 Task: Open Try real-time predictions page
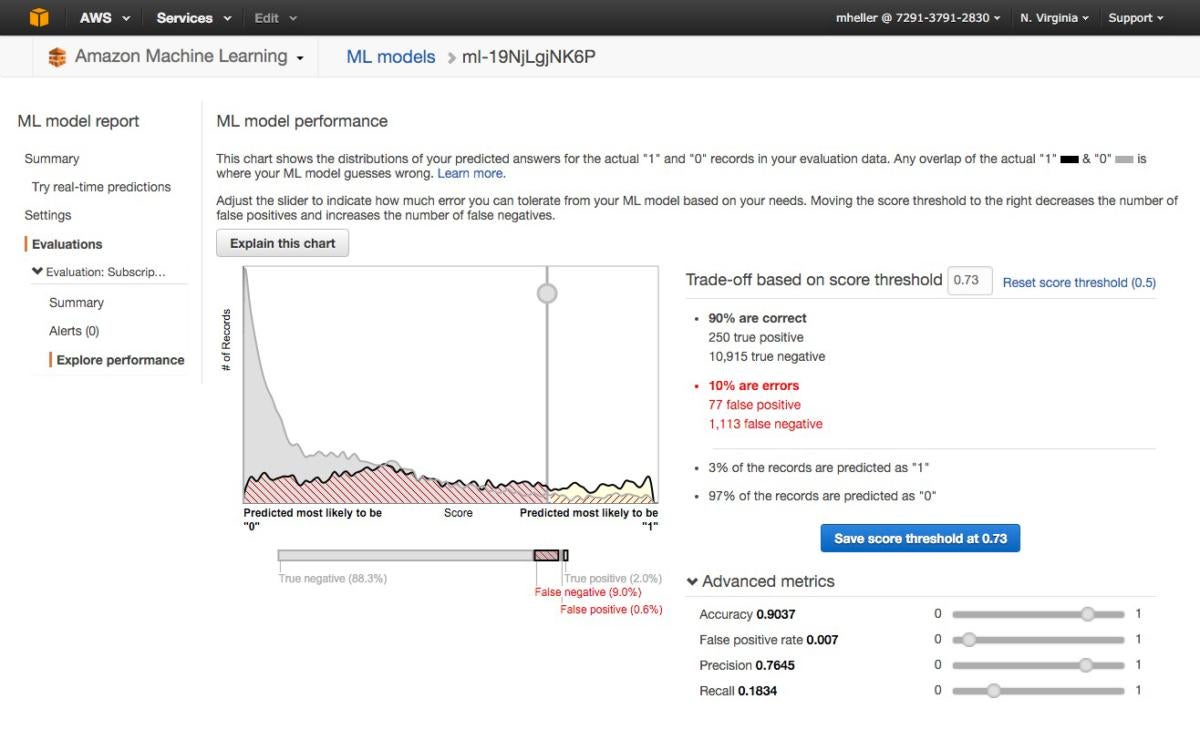click(x=101, y=187)
